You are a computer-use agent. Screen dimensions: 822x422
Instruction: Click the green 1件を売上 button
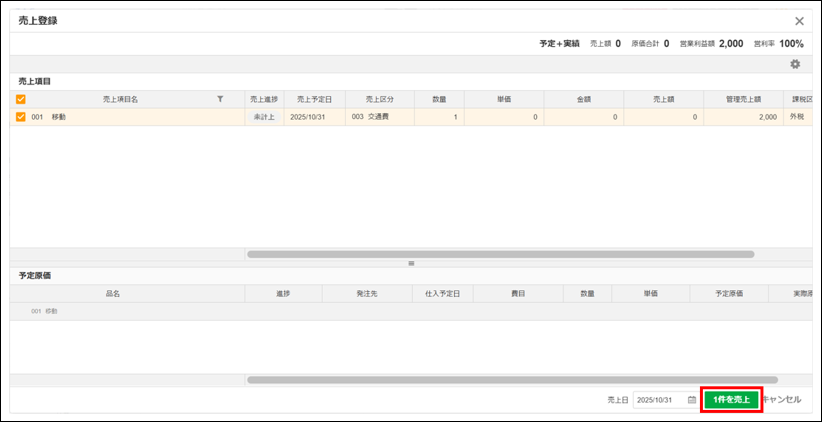(x=731, y=399)
